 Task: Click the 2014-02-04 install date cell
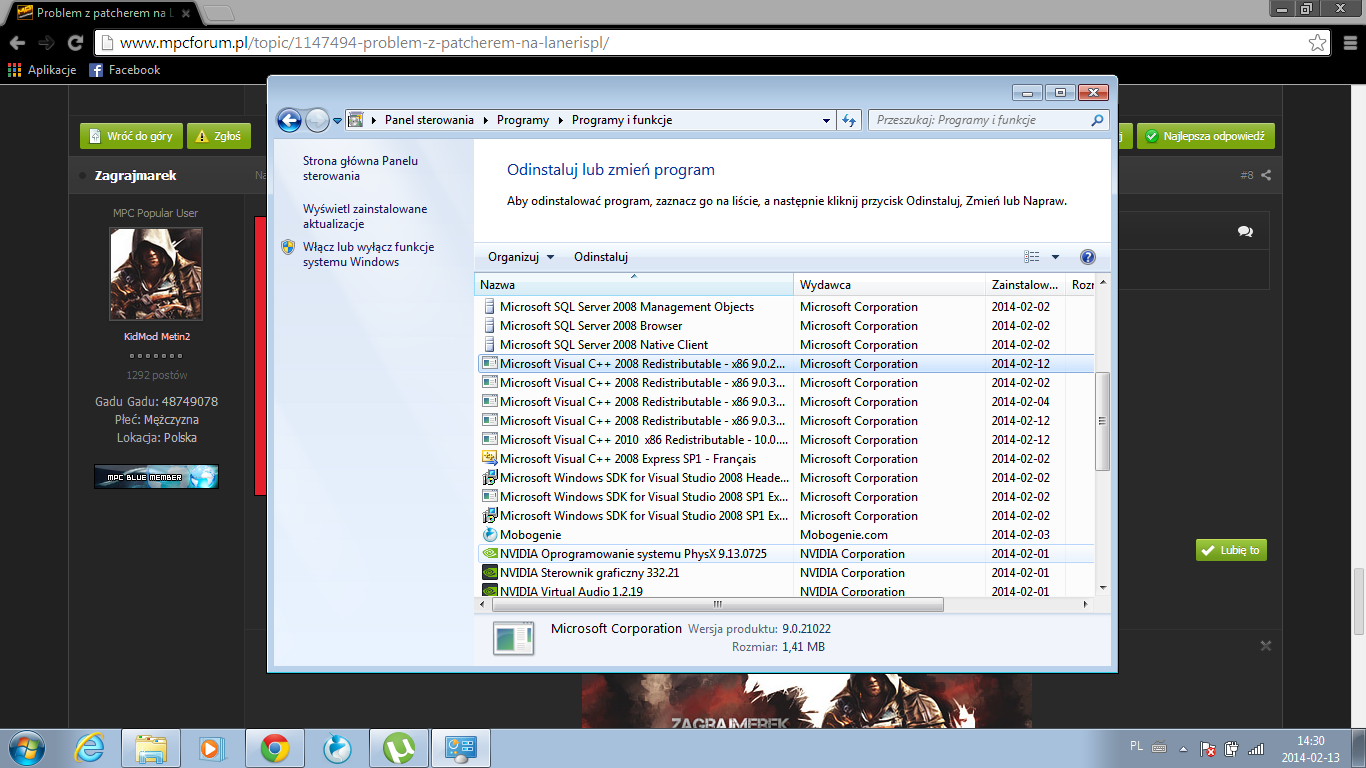tap(1021, 402)
